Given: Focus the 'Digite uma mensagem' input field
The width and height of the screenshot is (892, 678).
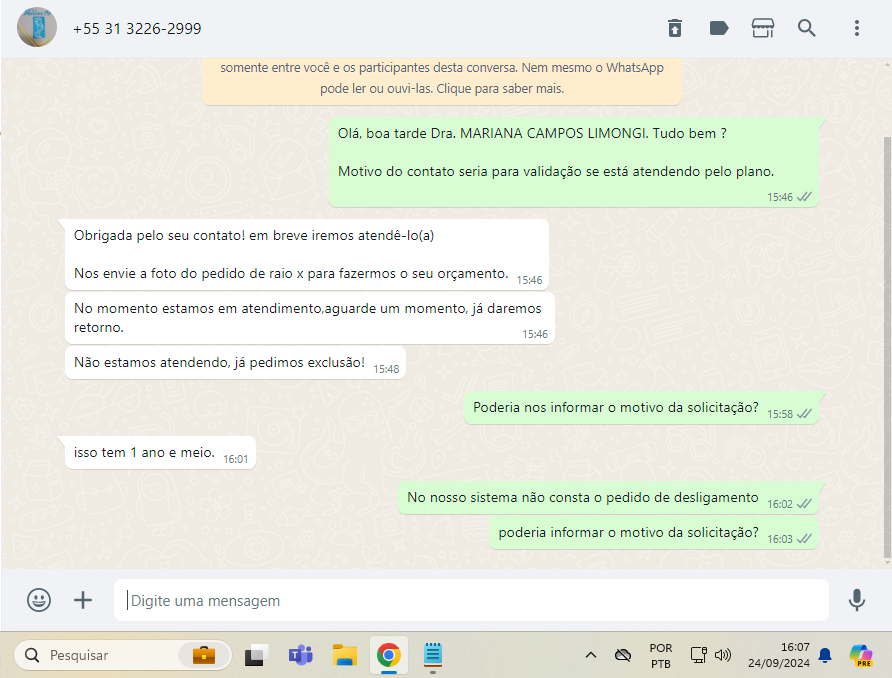Looking at the screenshot, I should point(471,600).
